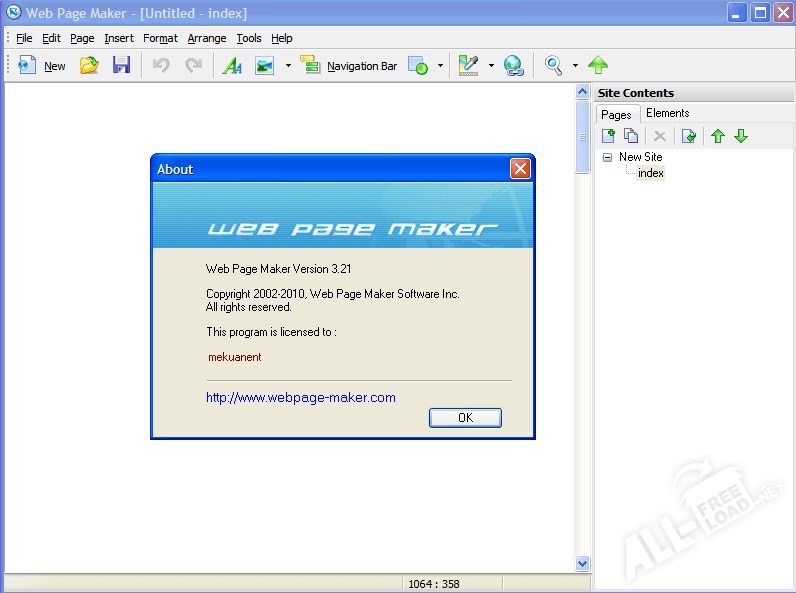Click the New page toolbar button
796x593 pixels.
pyautogui.click(x=41, y=66)
